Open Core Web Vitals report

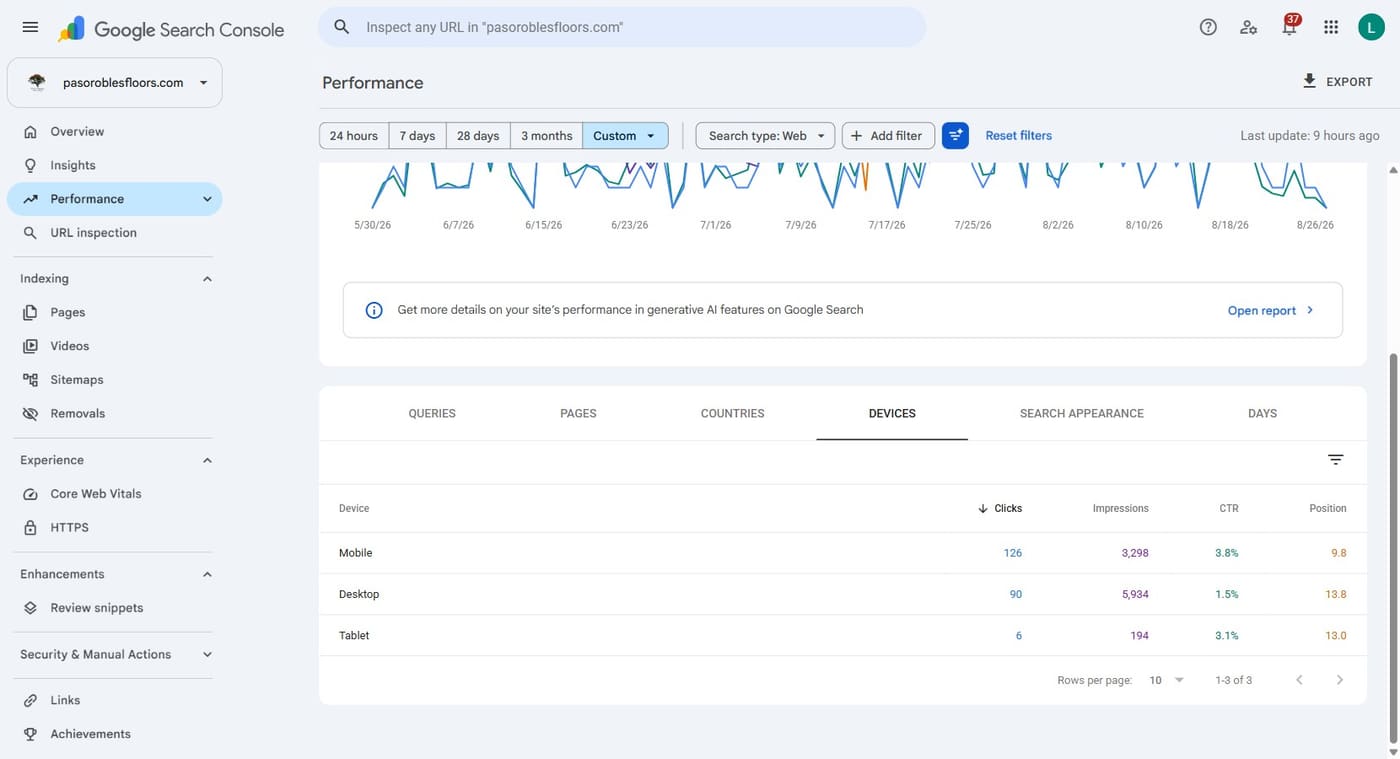tap(114, 494)
